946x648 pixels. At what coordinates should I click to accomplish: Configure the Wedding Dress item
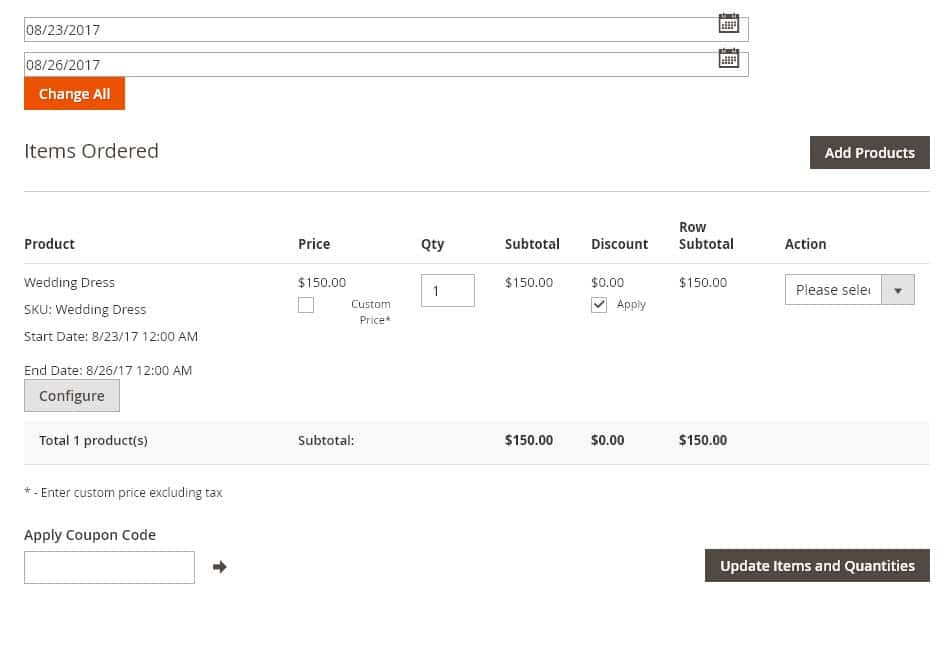(x=72, y=396)
